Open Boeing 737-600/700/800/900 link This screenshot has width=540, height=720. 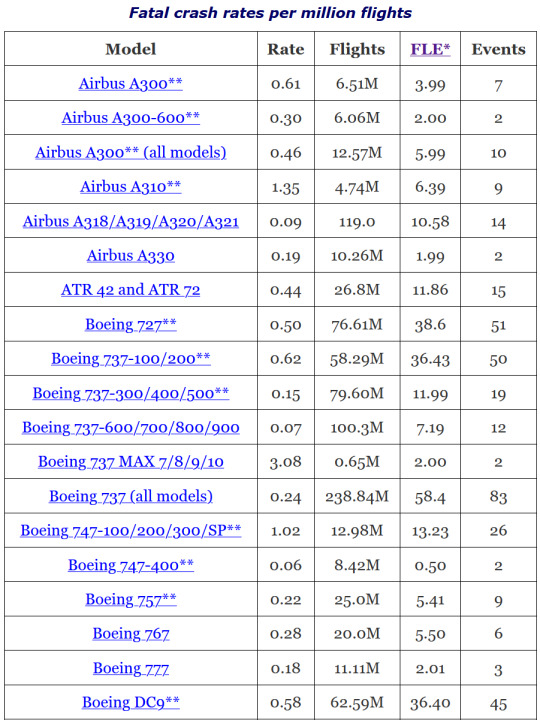(130, 428)
